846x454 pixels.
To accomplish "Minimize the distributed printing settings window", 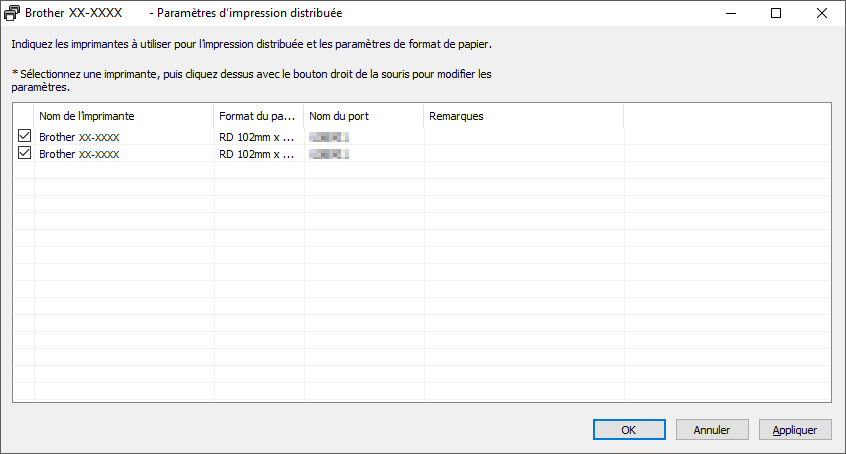I will pyautogui.click(x=731, y=13).
